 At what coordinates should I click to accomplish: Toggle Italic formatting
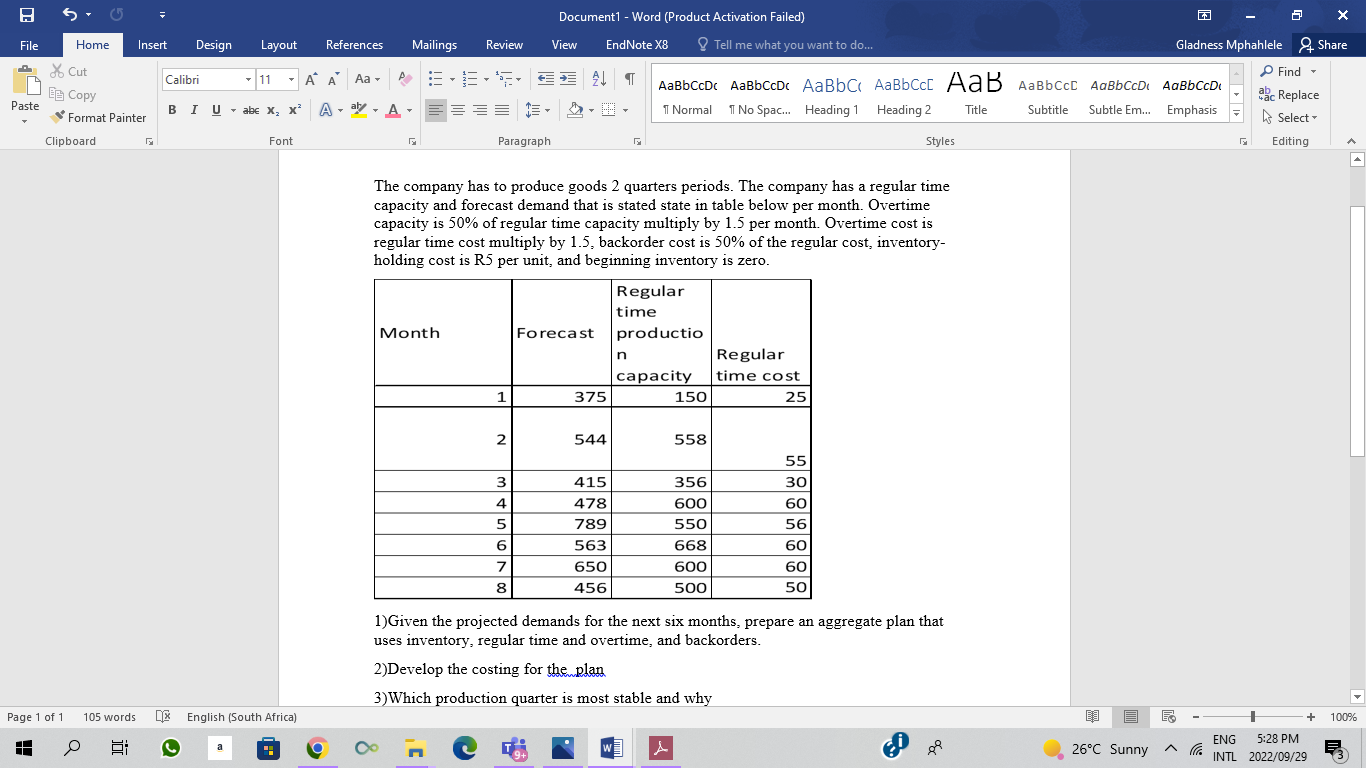194,111
